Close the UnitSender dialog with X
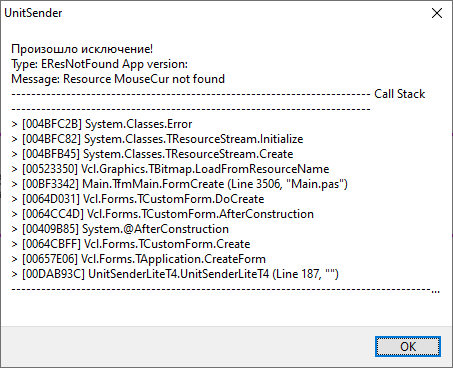This screenshot has height=368, width=453. click(x=437, y=13)
